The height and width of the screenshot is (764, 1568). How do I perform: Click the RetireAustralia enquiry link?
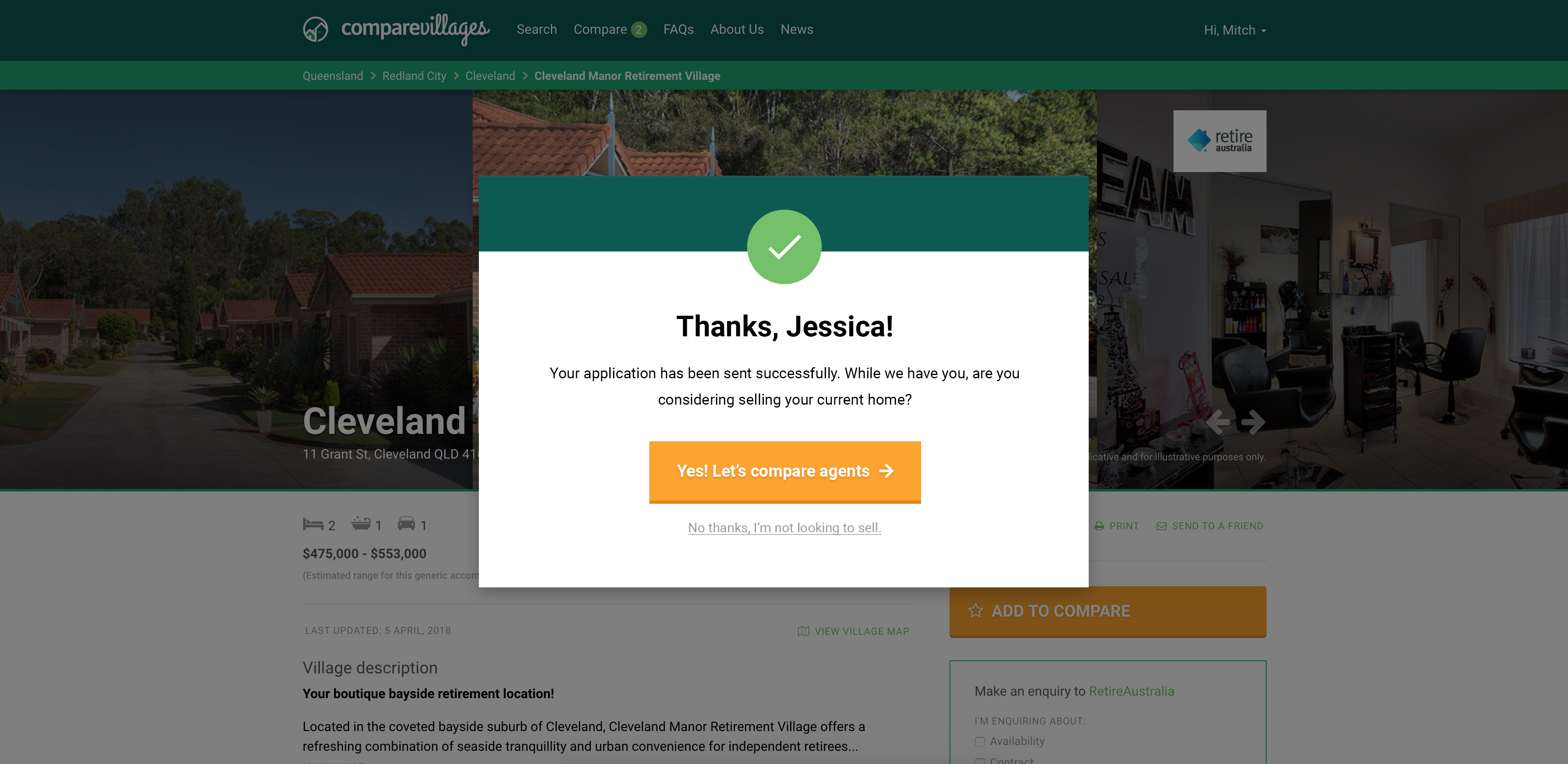pyautogui.click(x=1132, y=691)
